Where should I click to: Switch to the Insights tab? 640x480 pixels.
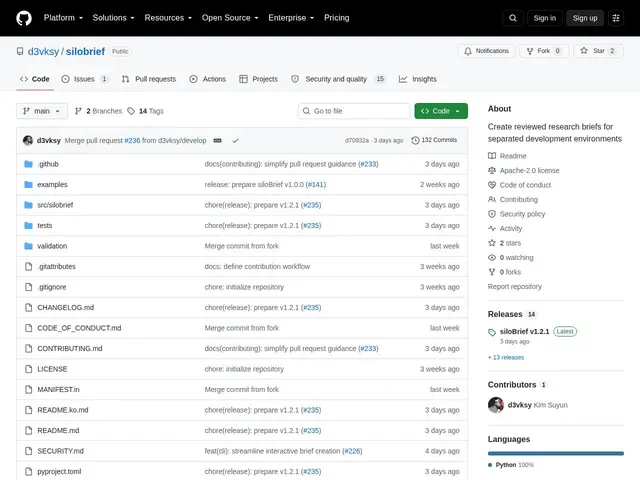point(418,79)
